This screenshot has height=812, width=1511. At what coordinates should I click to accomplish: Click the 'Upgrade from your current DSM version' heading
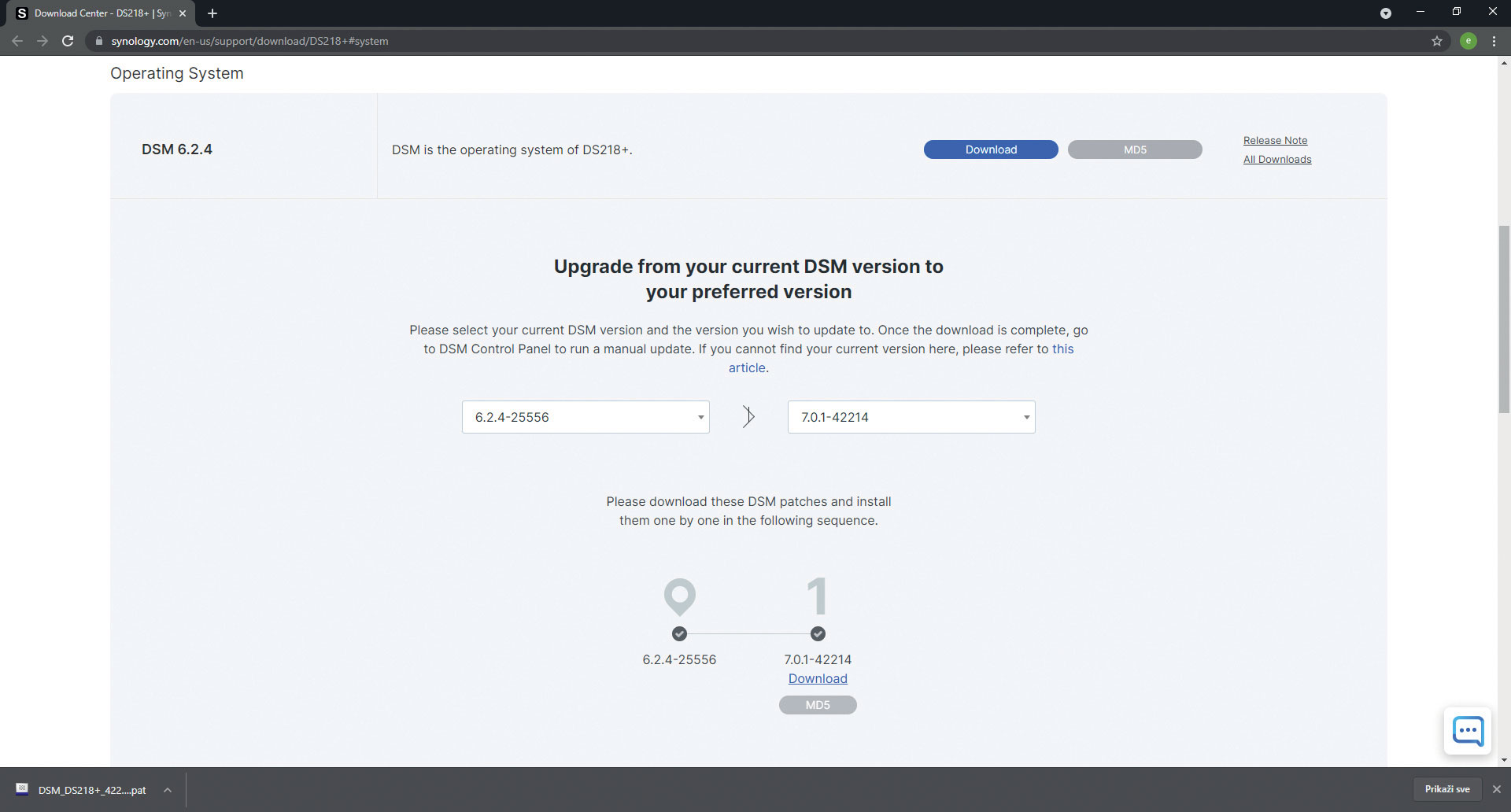748,279
